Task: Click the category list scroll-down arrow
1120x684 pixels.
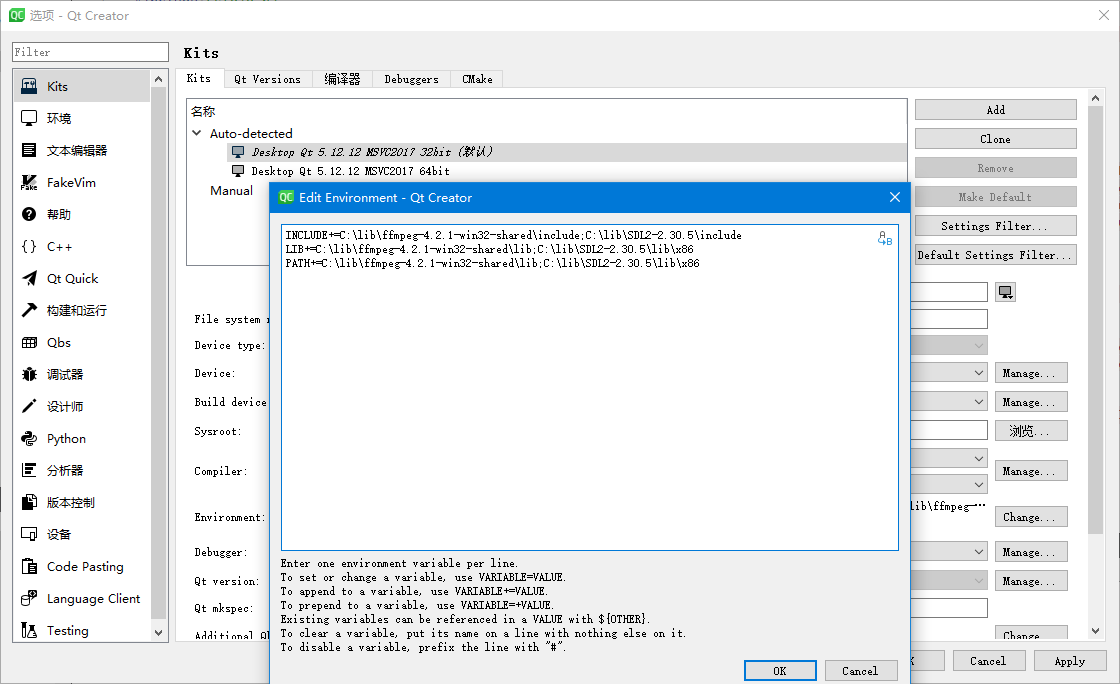Action: pyautogui.click(x=159, y=633)
